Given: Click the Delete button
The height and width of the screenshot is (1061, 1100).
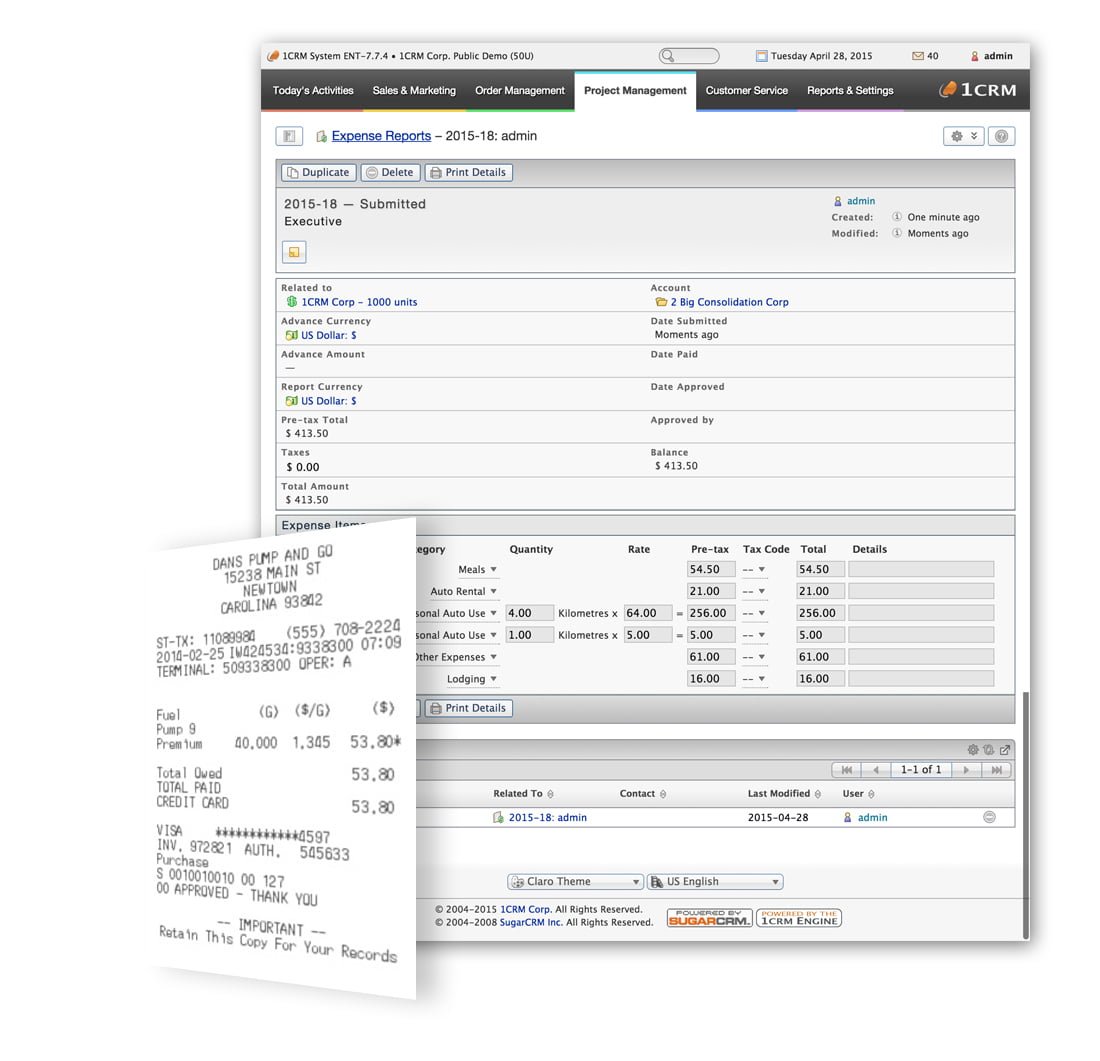Looking at the screenshot, I should pyautogui.click(x=390, y=173).
